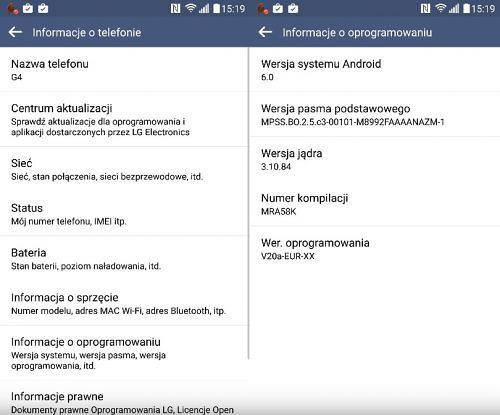
Task: Tap acorn notification icon in left status bar
Action: (x=13, y=9)
